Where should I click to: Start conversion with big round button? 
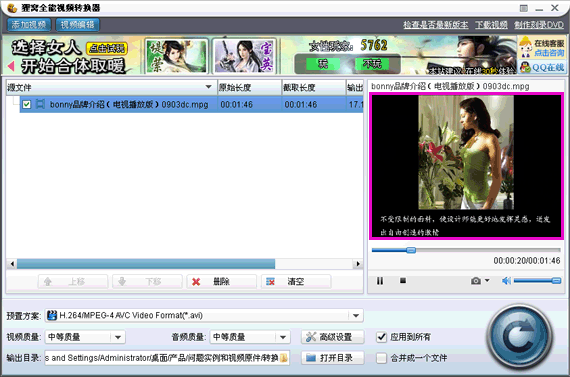[x=520, y=337]
